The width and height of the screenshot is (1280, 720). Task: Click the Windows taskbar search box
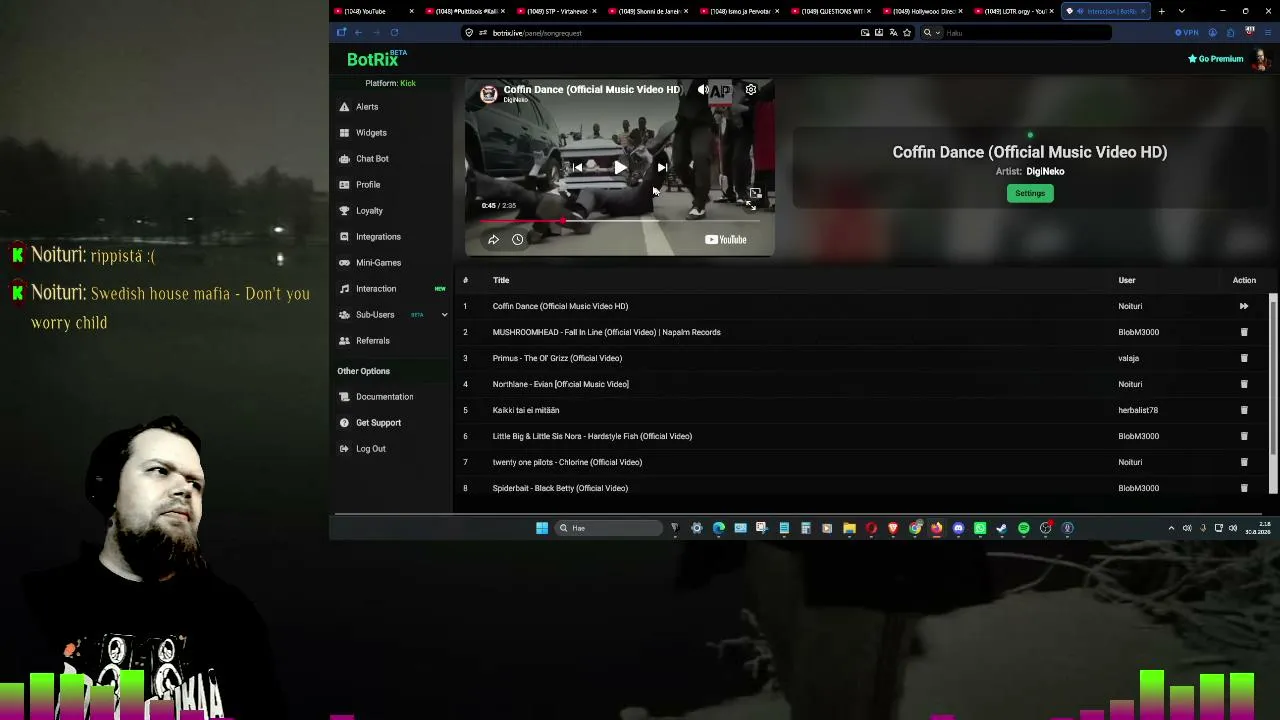pos(610,528)
